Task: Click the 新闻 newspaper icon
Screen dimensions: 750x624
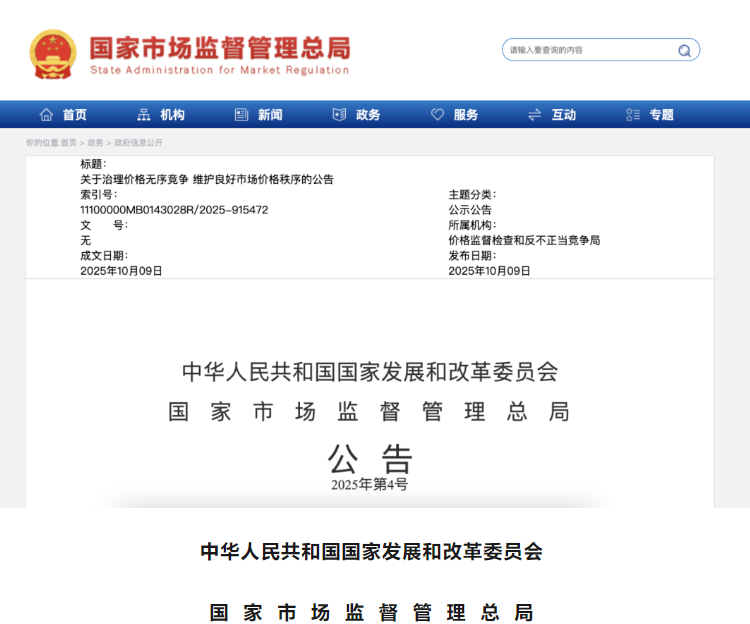Action: (241, 115)
